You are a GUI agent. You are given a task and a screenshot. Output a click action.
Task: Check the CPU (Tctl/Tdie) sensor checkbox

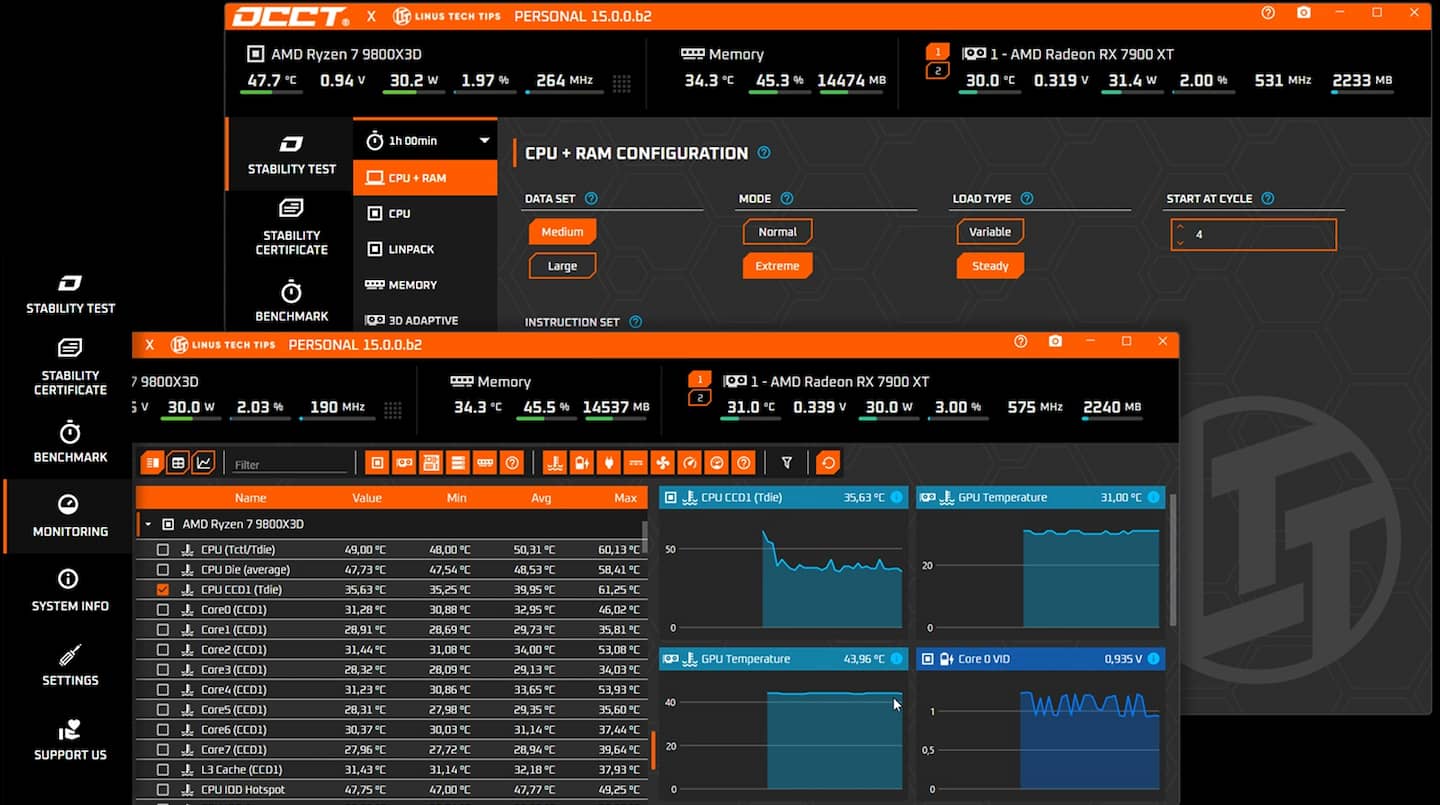[163, 550]
